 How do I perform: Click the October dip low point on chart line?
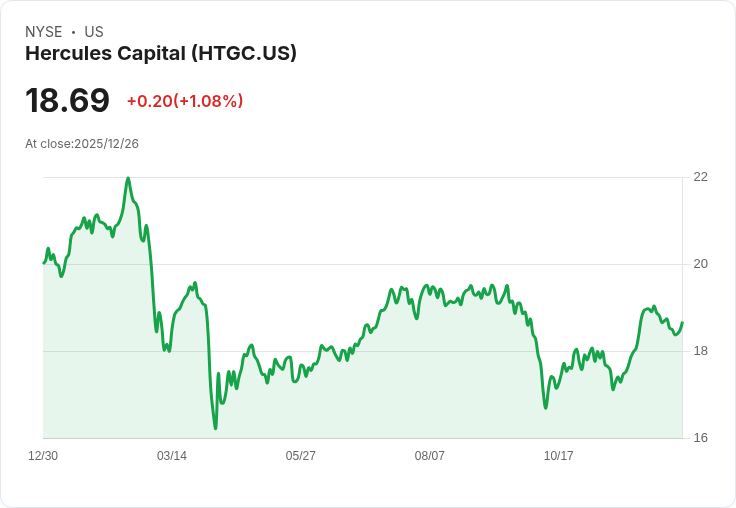coord(545,408)
